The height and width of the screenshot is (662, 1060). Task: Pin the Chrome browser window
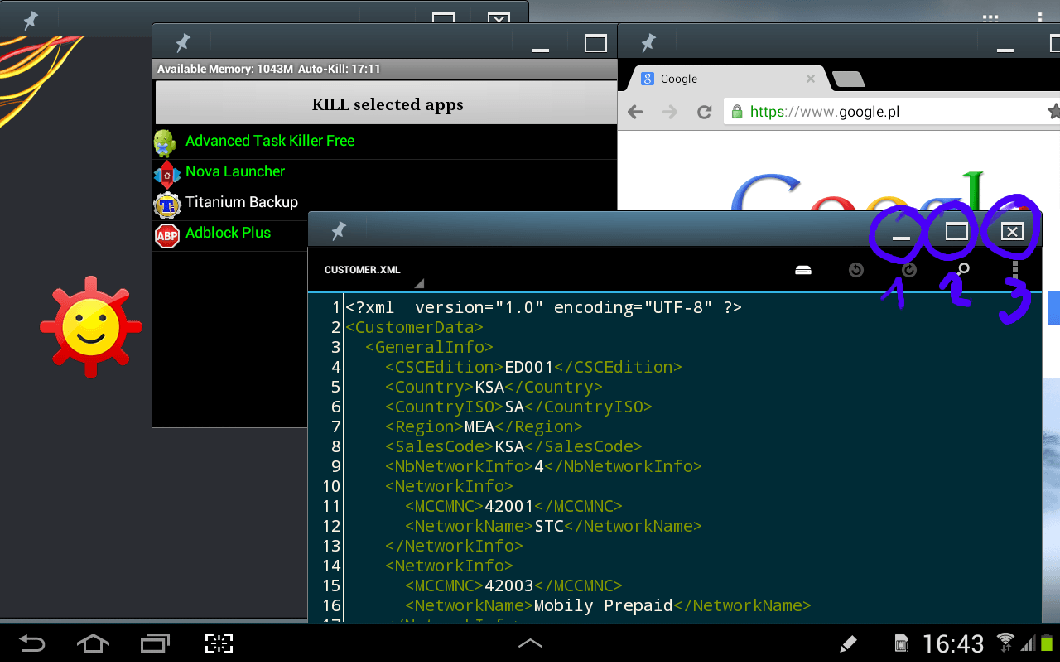click(x=648, y=43)
